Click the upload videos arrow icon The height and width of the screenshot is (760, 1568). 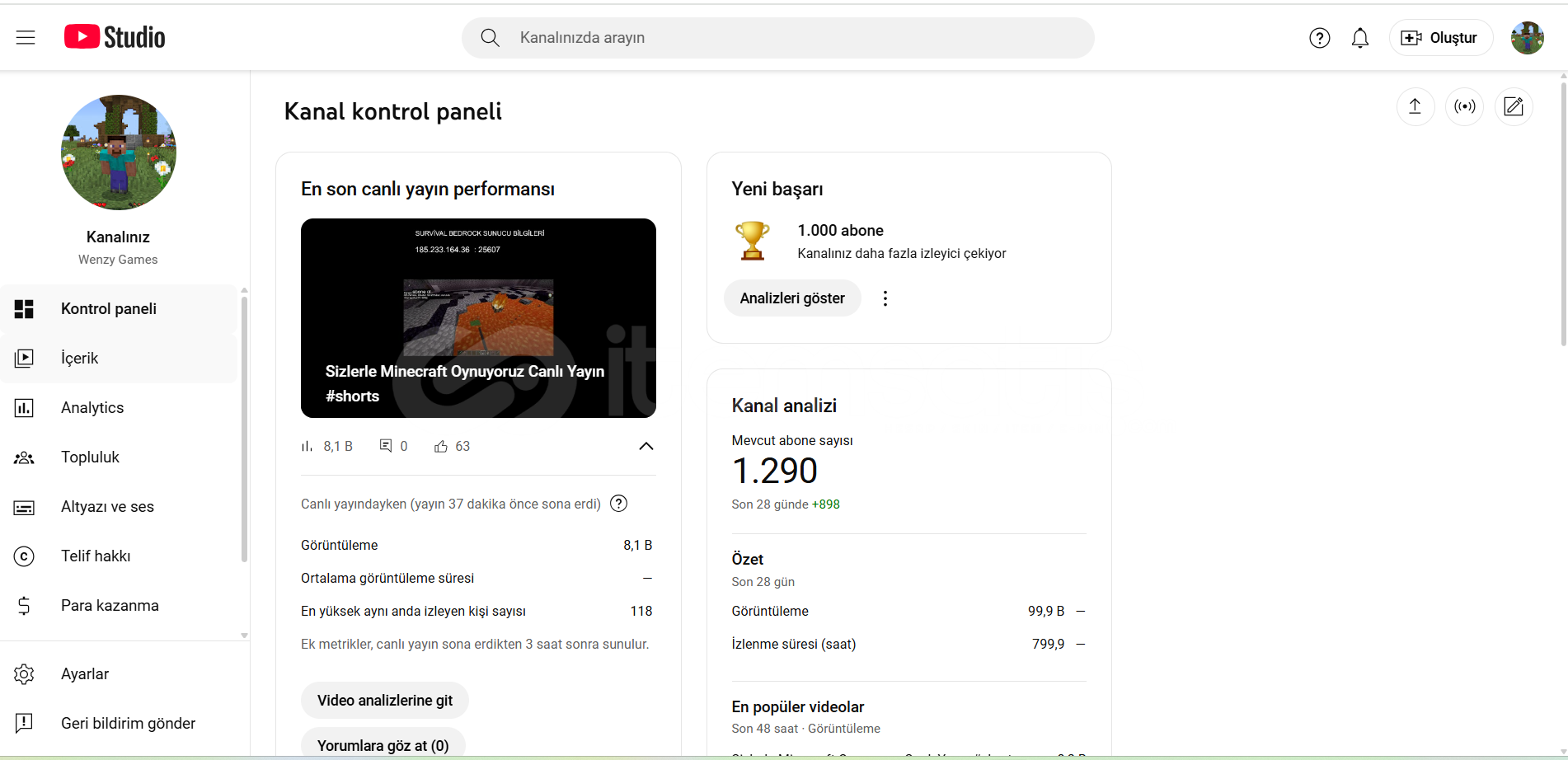click(1415, 106)
